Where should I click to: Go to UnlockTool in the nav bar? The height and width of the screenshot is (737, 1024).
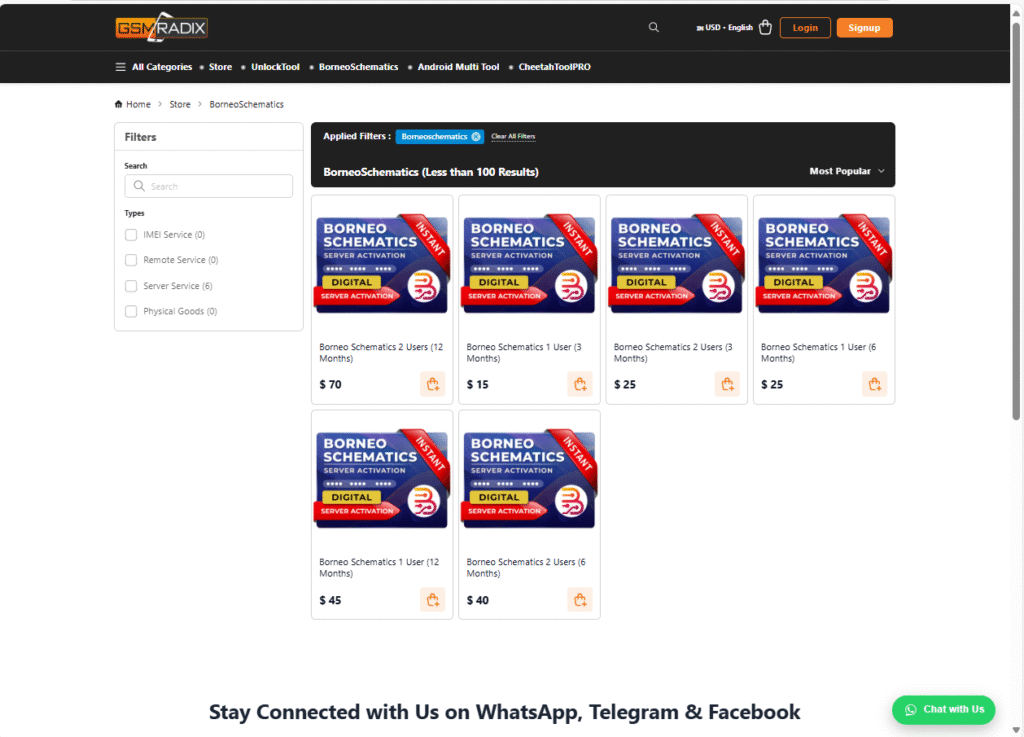275,67
